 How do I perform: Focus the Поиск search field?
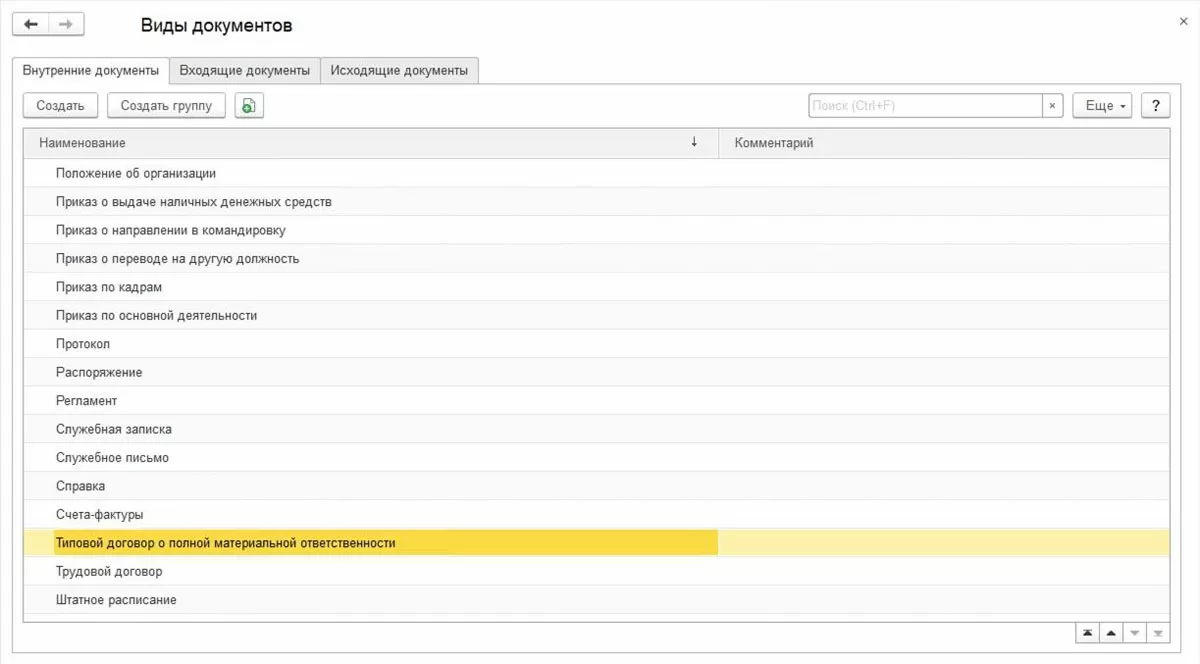(925, 105)
